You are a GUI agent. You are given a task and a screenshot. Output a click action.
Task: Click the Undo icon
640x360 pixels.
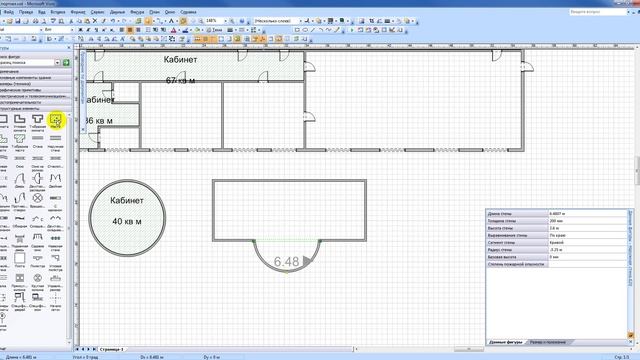pyautogui.click(x=113, y=21)
